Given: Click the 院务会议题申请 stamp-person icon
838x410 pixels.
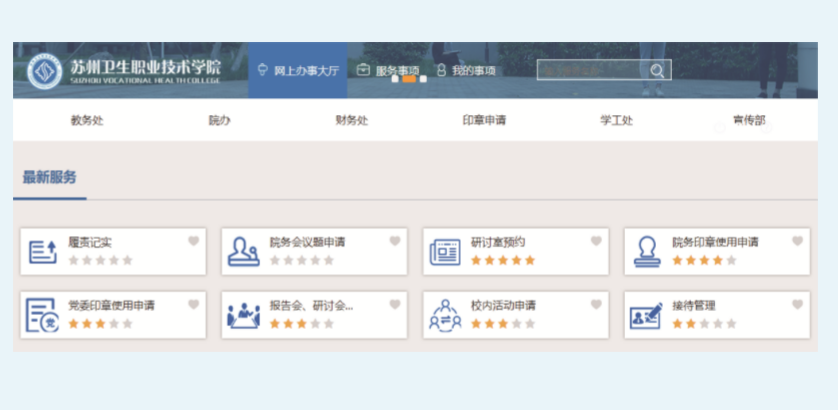Looking at the screenshot, I should [244, 251].
